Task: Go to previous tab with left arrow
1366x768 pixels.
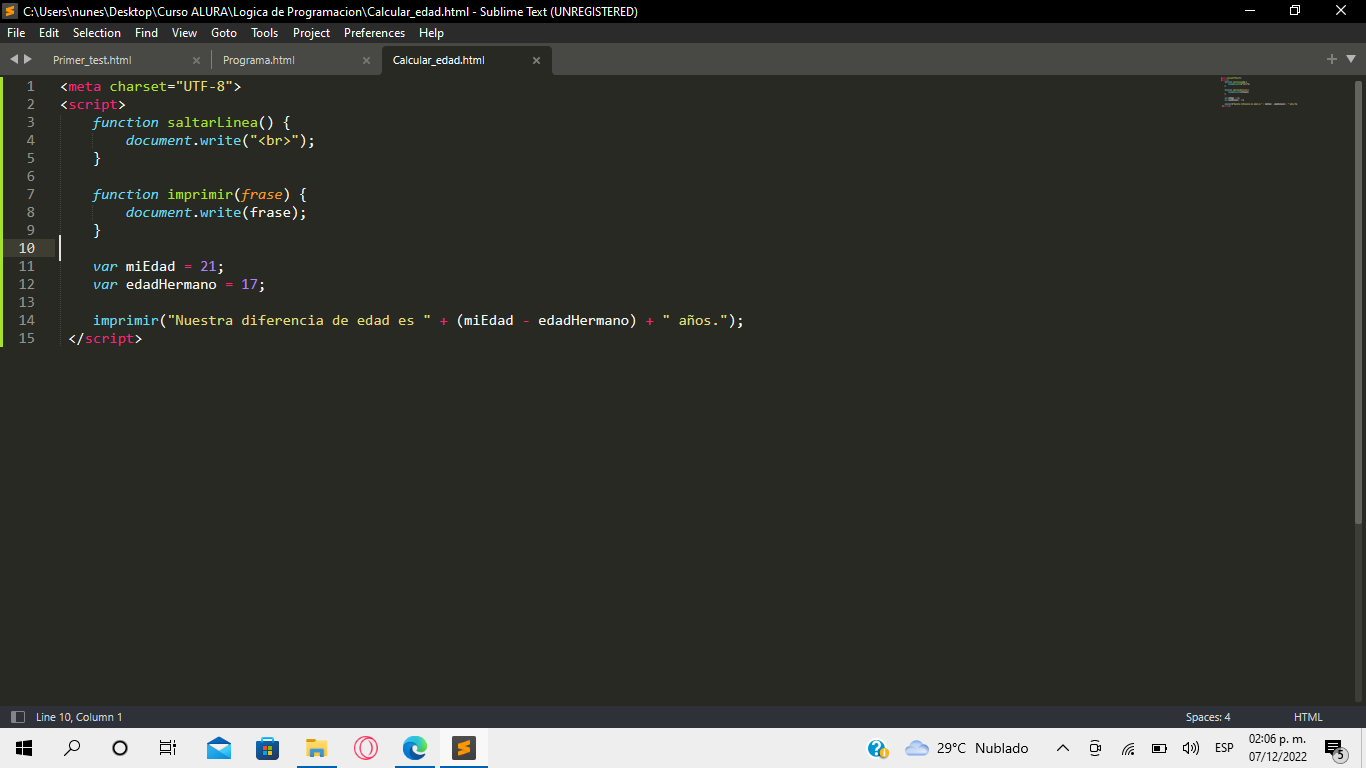Action: click(x=14, y=59)
